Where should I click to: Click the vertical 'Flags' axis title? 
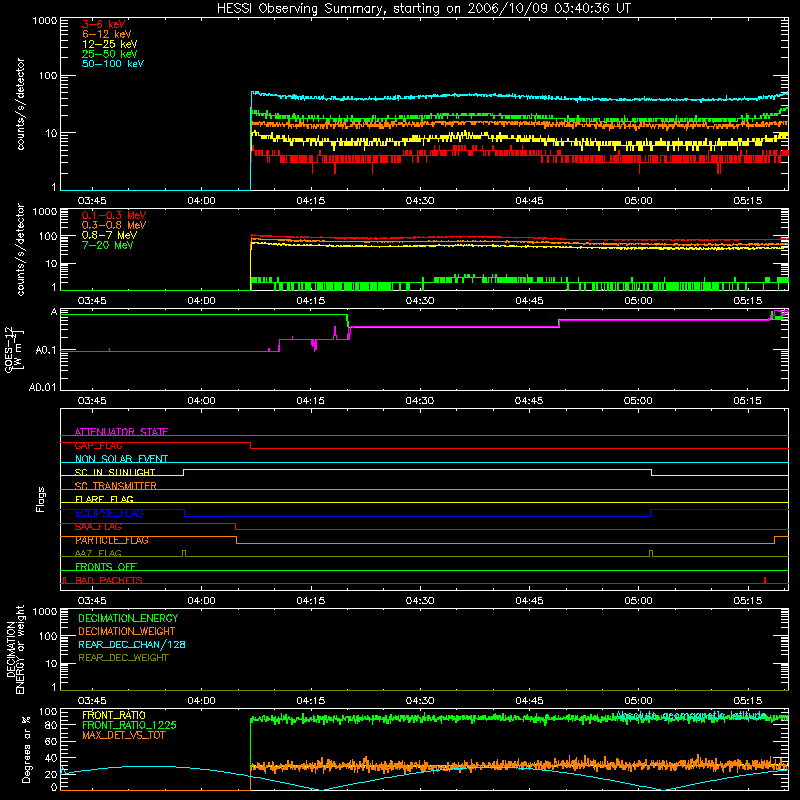pos(41,499)
